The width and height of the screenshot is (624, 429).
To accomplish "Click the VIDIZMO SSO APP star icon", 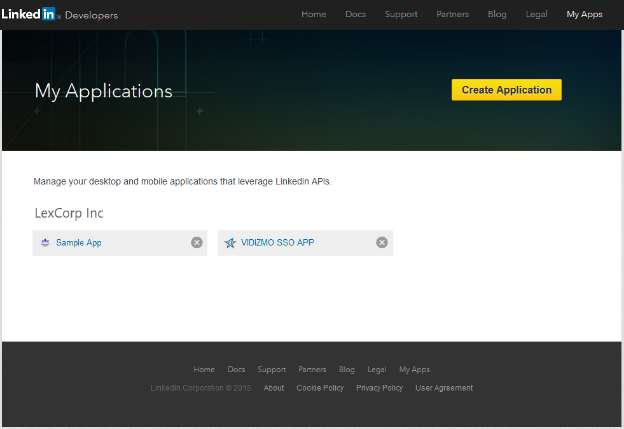I will 230,243.
